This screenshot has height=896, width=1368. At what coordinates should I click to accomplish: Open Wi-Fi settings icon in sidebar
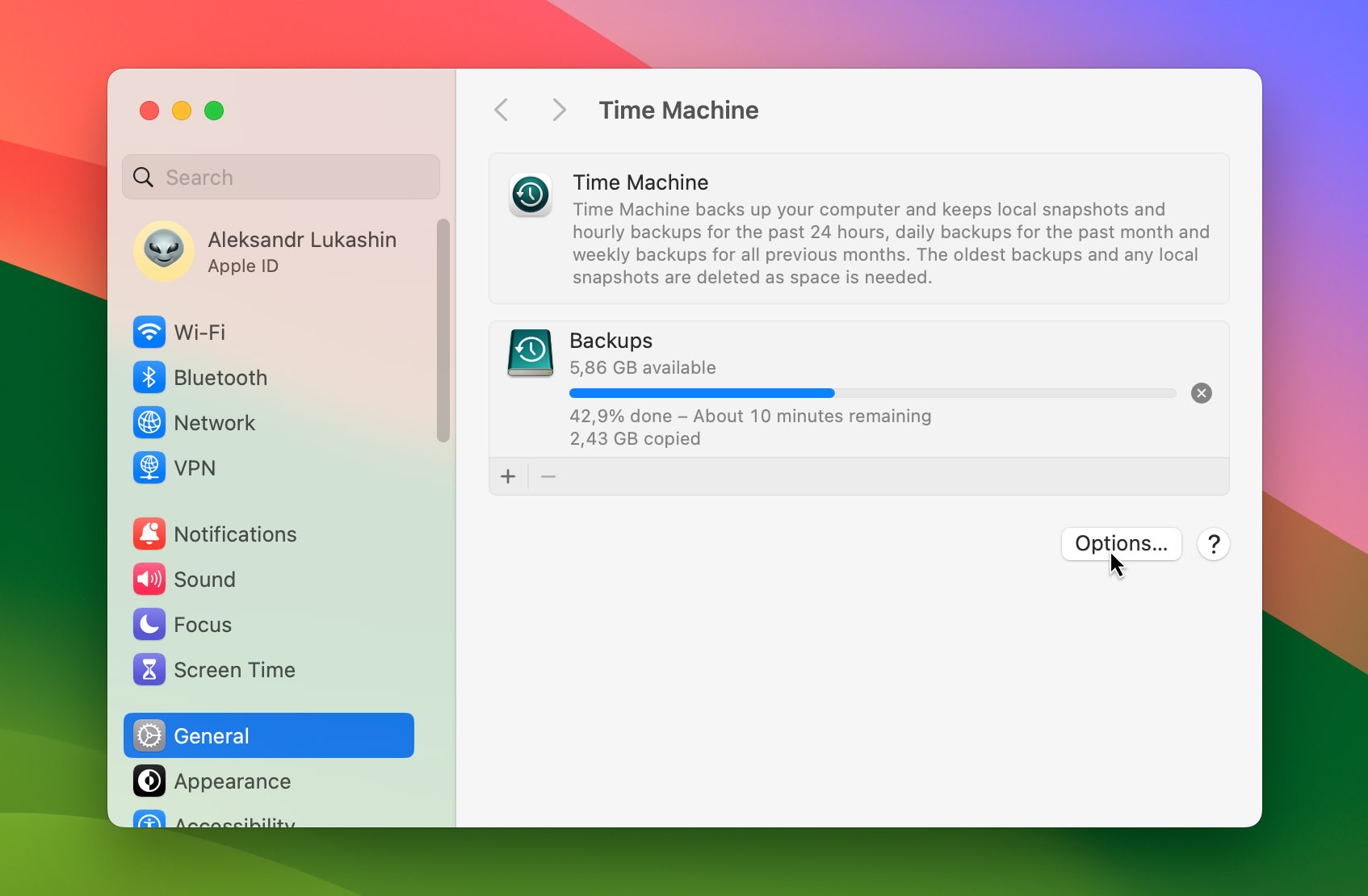(149, 332)
